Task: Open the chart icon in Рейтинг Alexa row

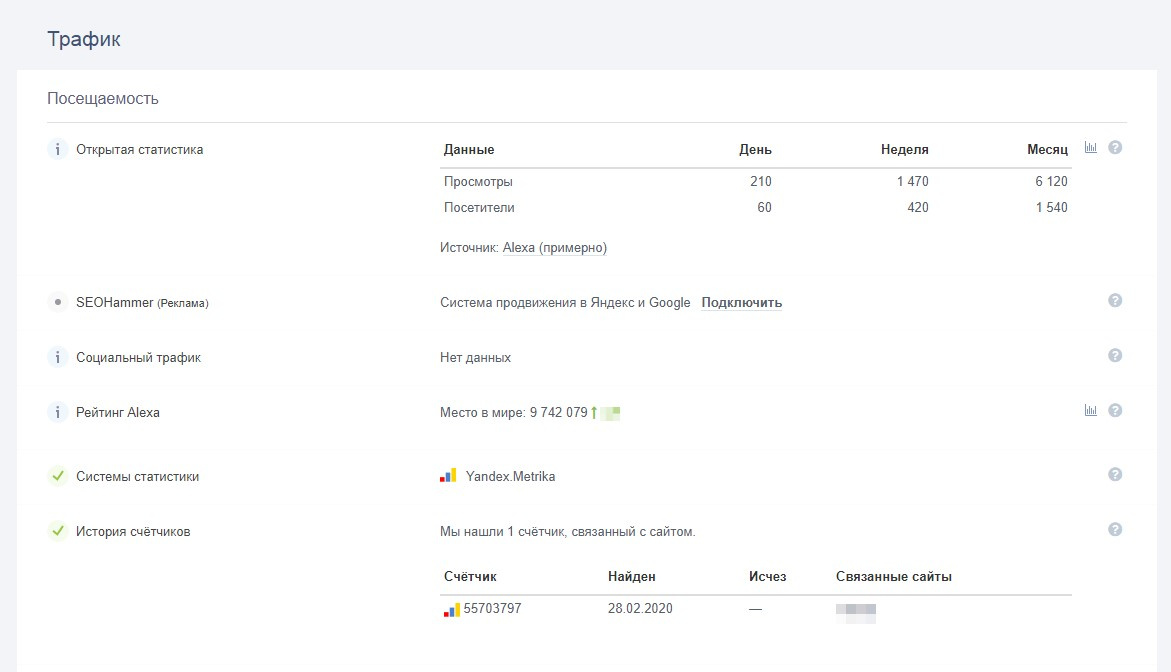Action: 1091,410
